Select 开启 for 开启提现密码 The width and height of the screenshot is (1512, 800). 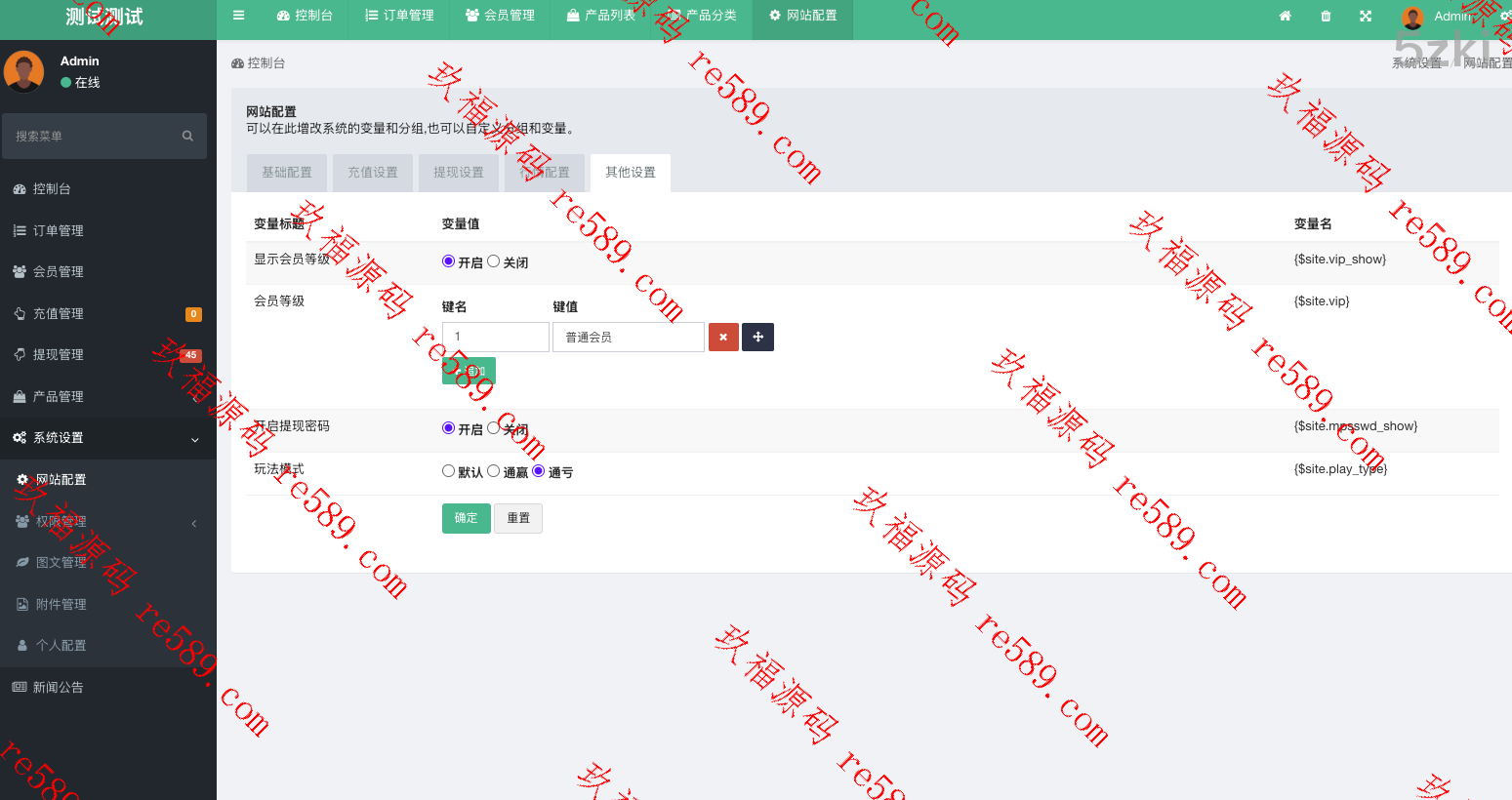tap(449, 428)
